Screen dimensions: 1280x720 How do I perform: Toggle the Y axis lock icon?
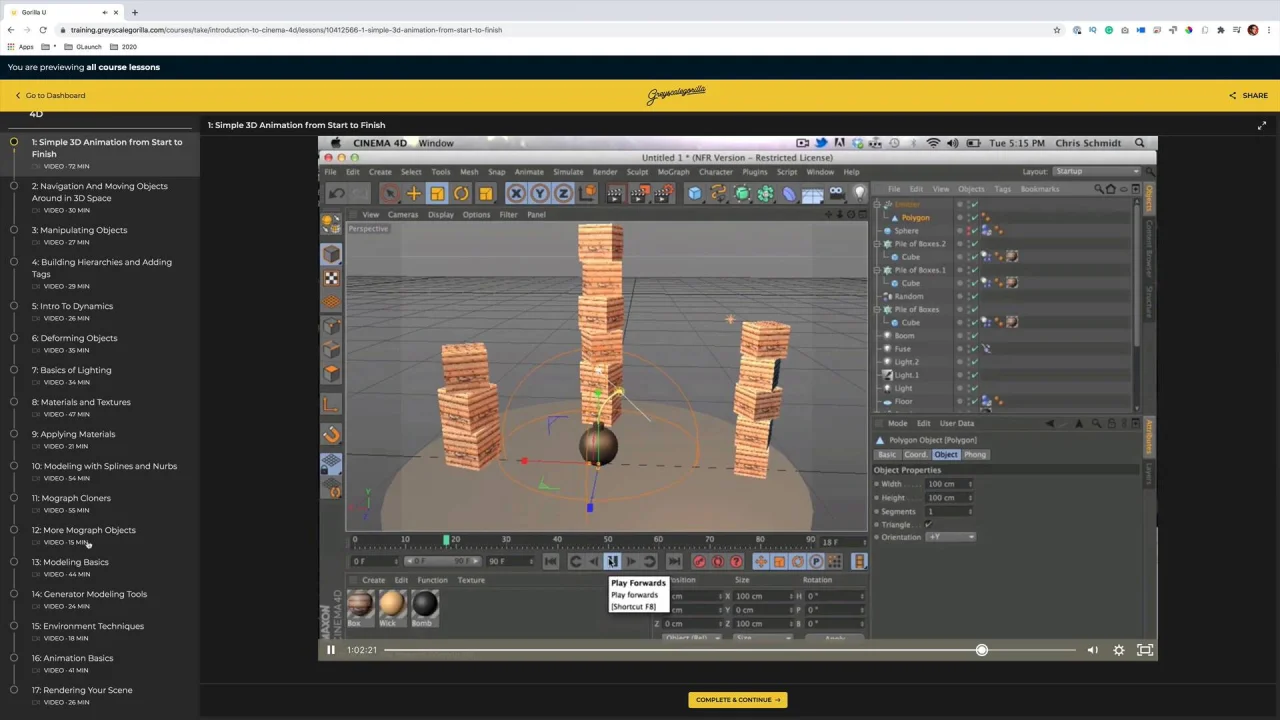540,193
